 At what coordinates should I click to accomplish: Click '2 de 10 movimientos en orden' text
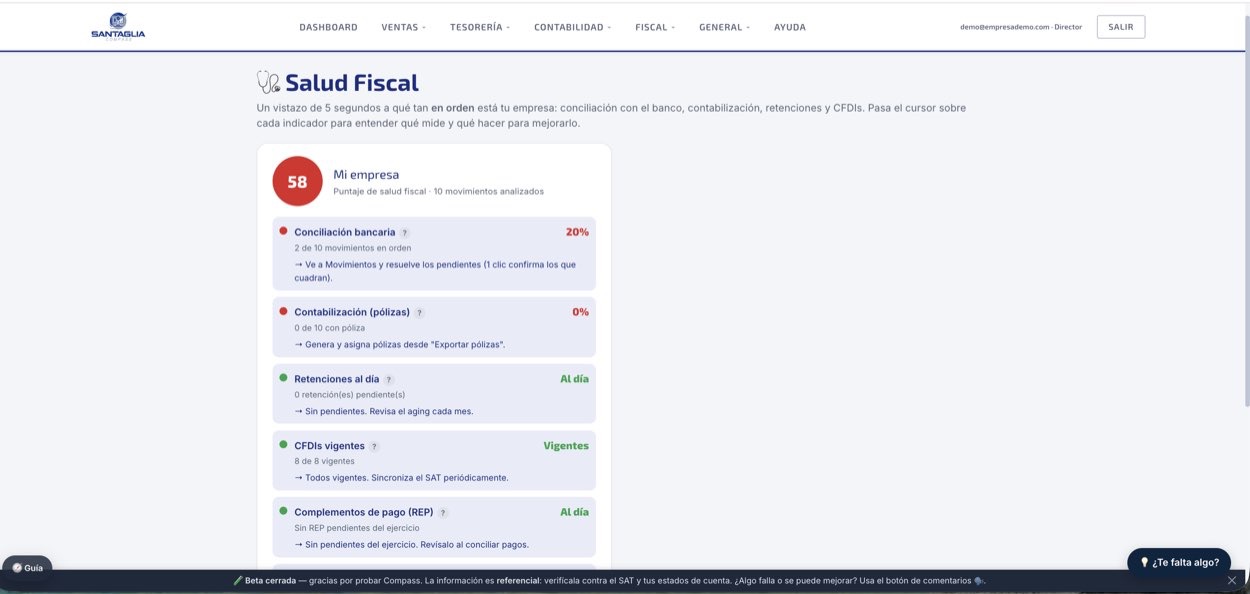[352, 247]
